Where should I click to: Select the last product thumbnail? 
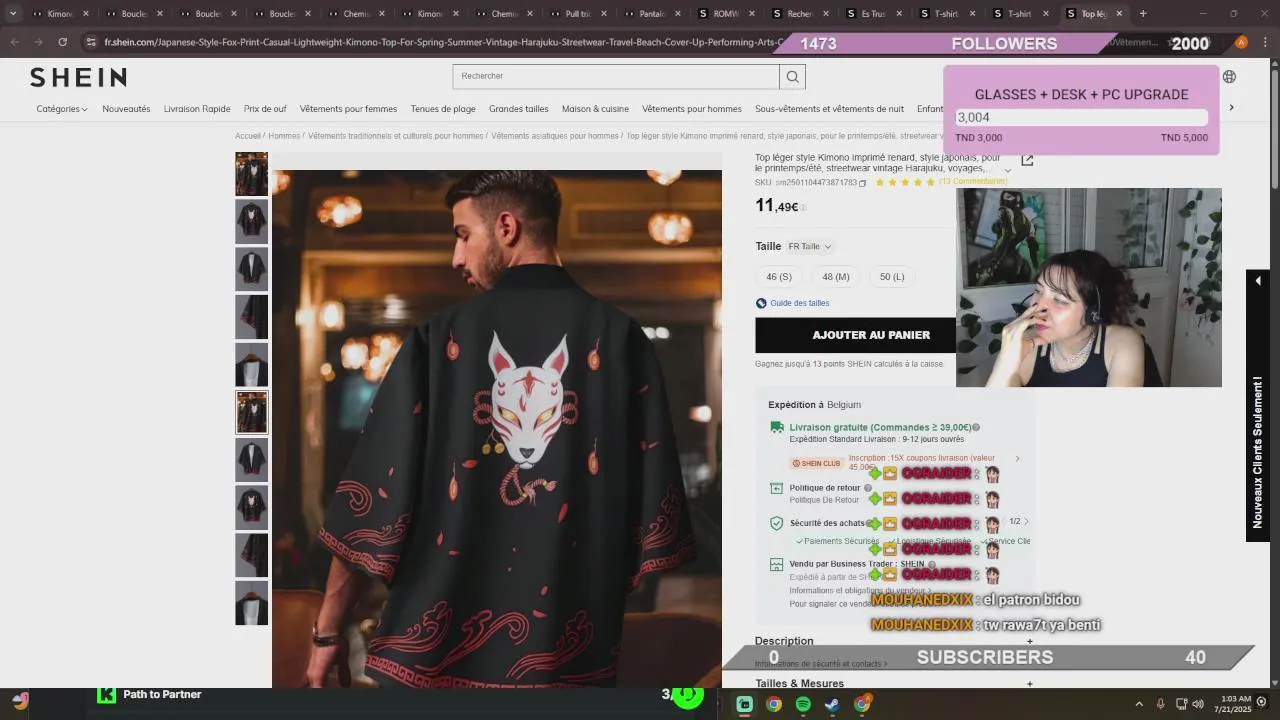[x=251, y=603]
